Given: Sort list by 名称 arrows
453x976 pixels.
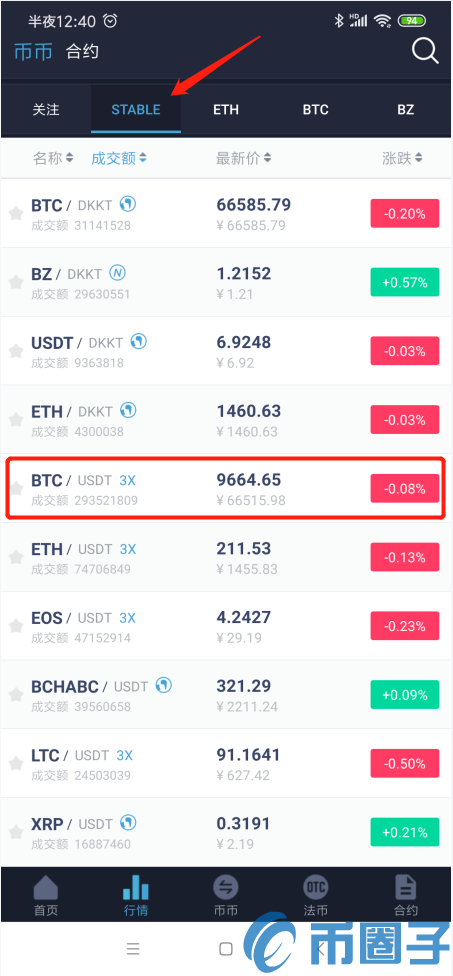Looking at the screenshot, I should 69,159.
